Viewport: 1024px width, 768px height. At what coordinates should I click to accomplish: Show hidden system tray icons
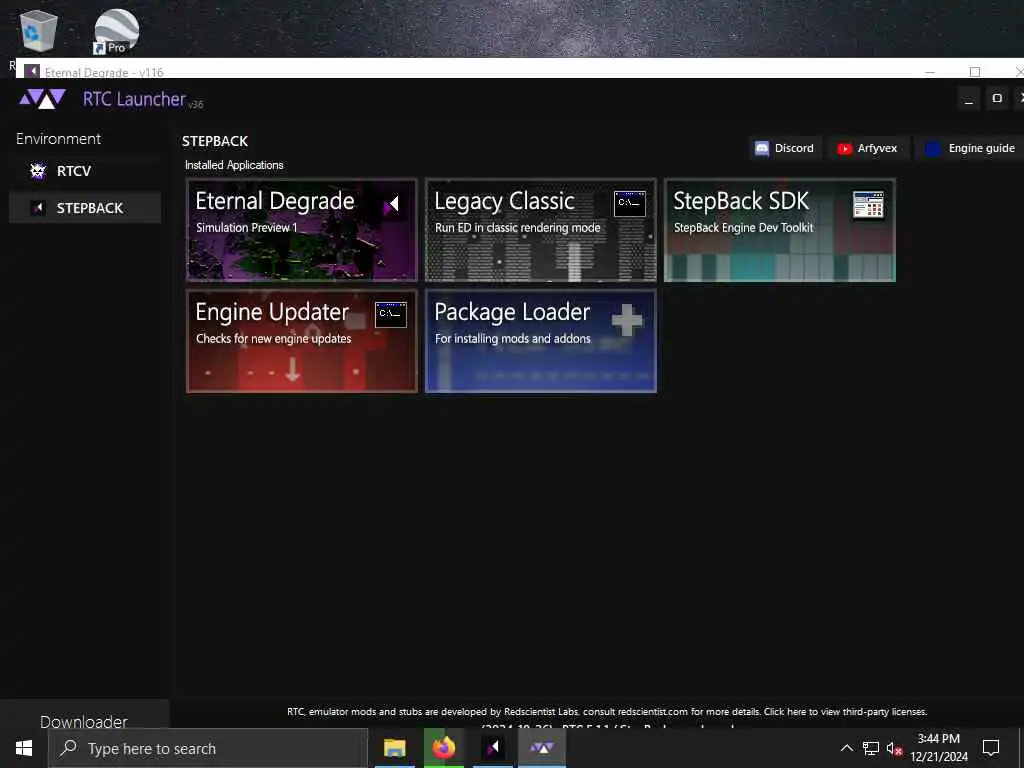coord(846,748)
